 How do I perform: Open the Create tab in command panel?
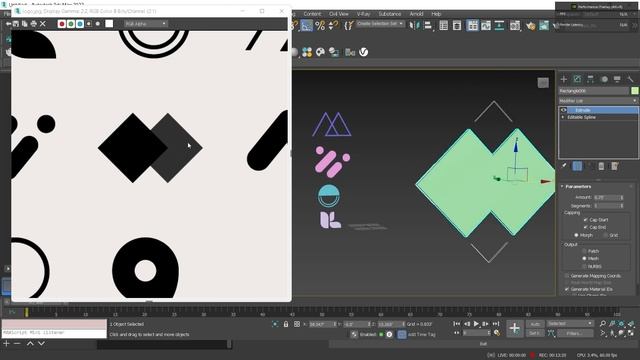564,79
